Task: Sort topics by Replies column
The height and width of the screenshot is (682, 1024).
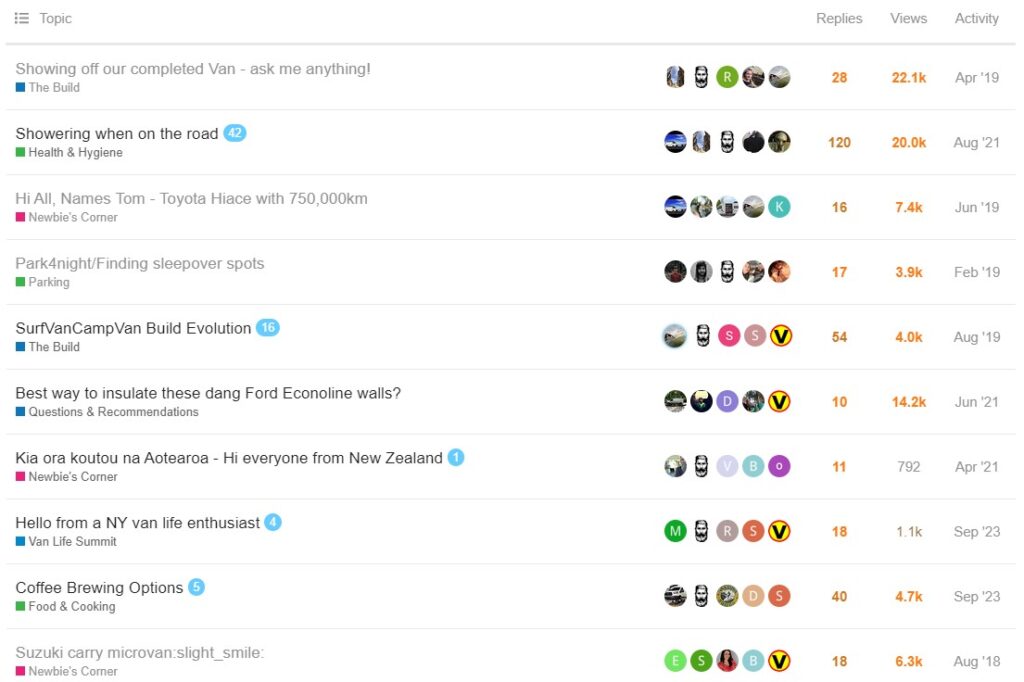Action: click(x=839, y=18)
